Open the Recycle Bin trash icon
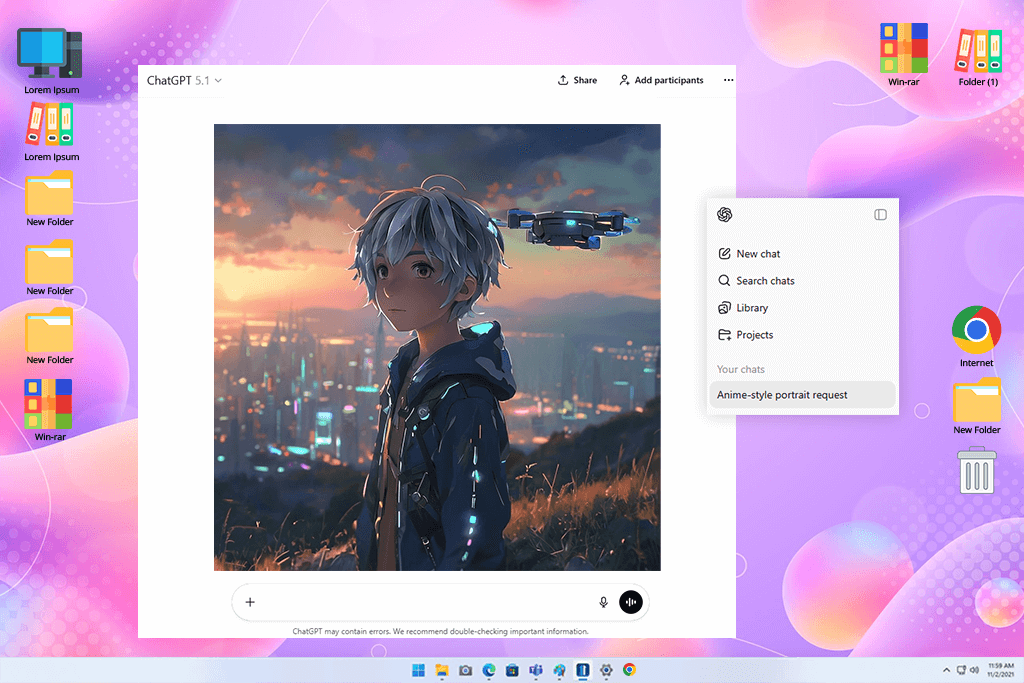Image resolution: width=1024 pixels, height=683 pixels. coord(976,470)
